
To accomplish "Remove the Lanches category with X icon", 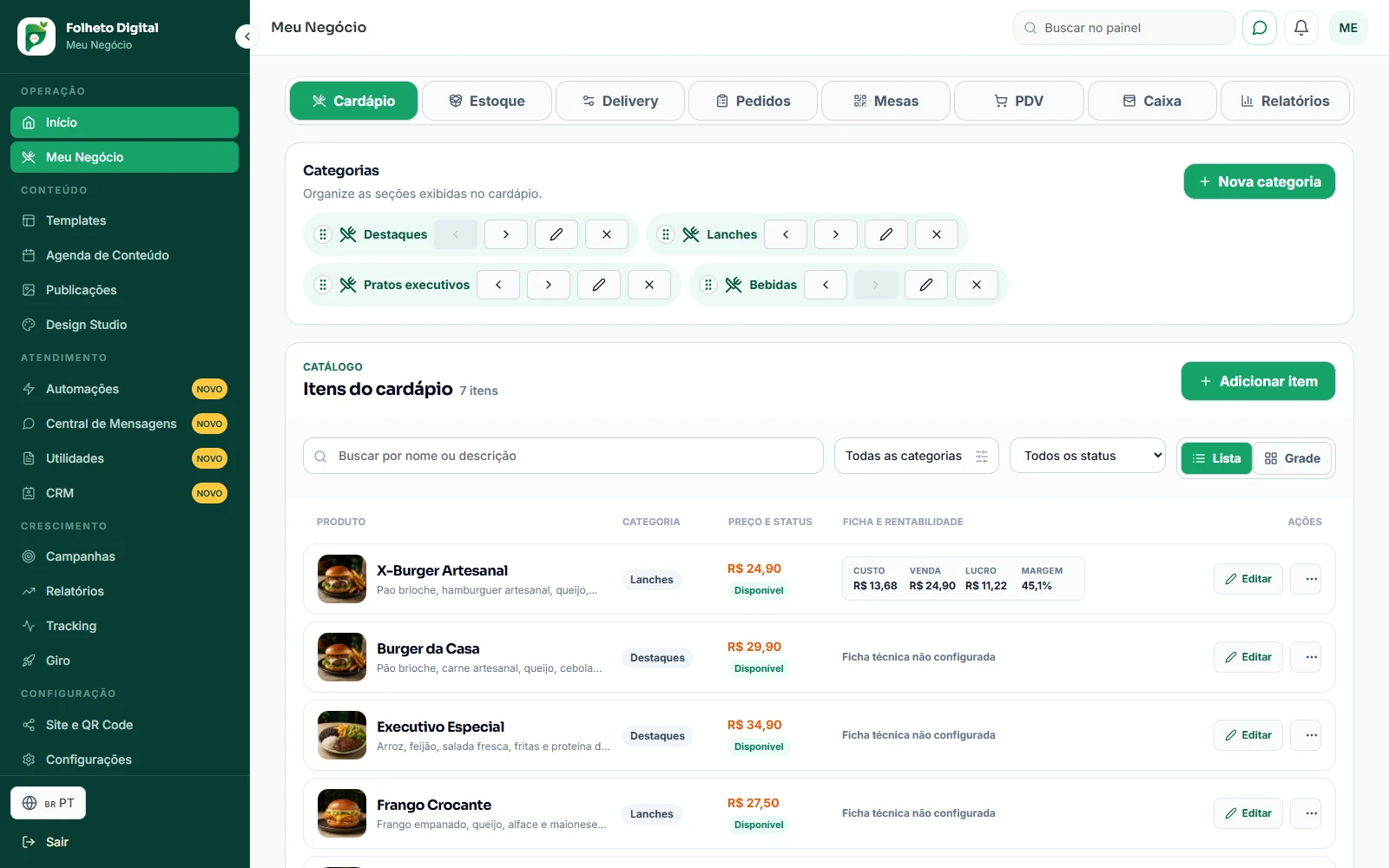I will [937, 234].
